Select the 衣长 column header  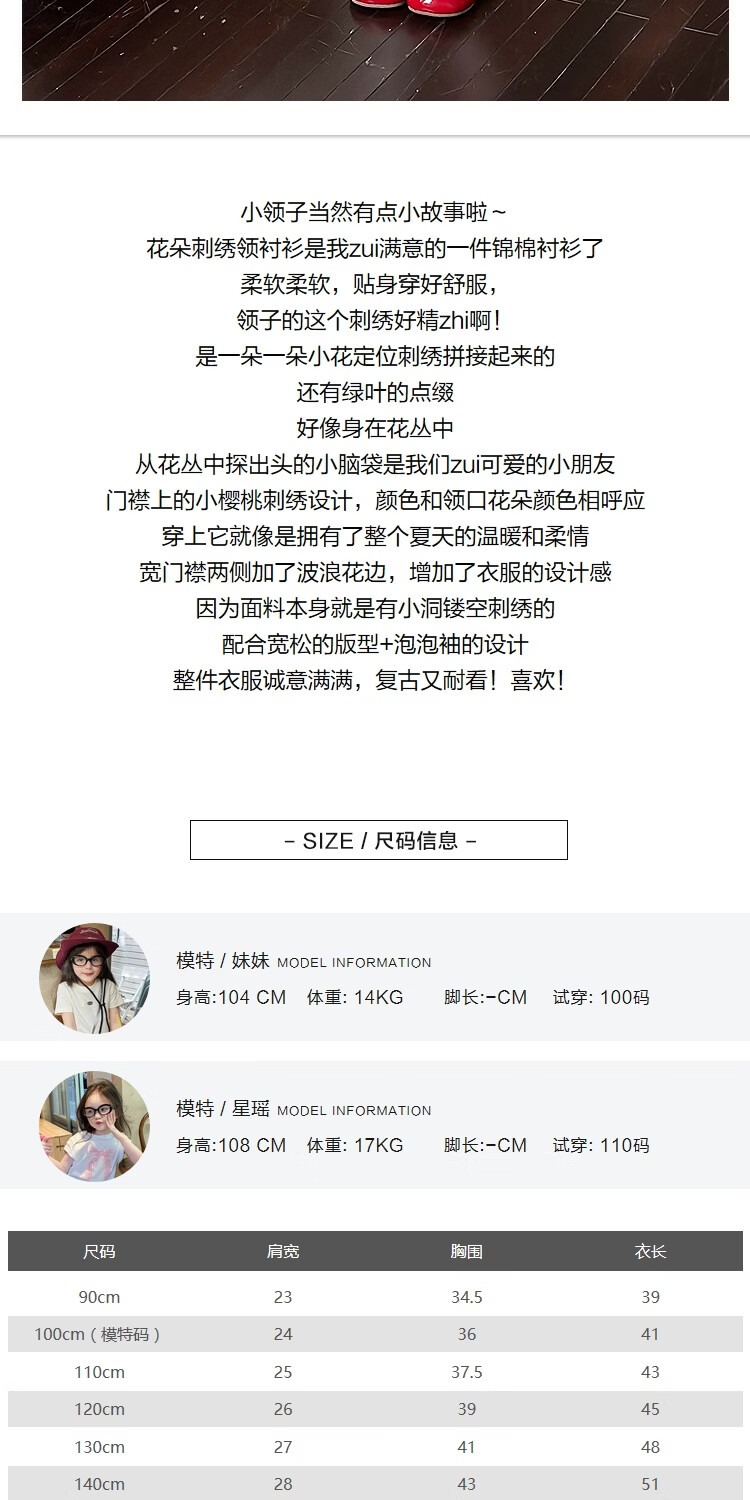650,1251
